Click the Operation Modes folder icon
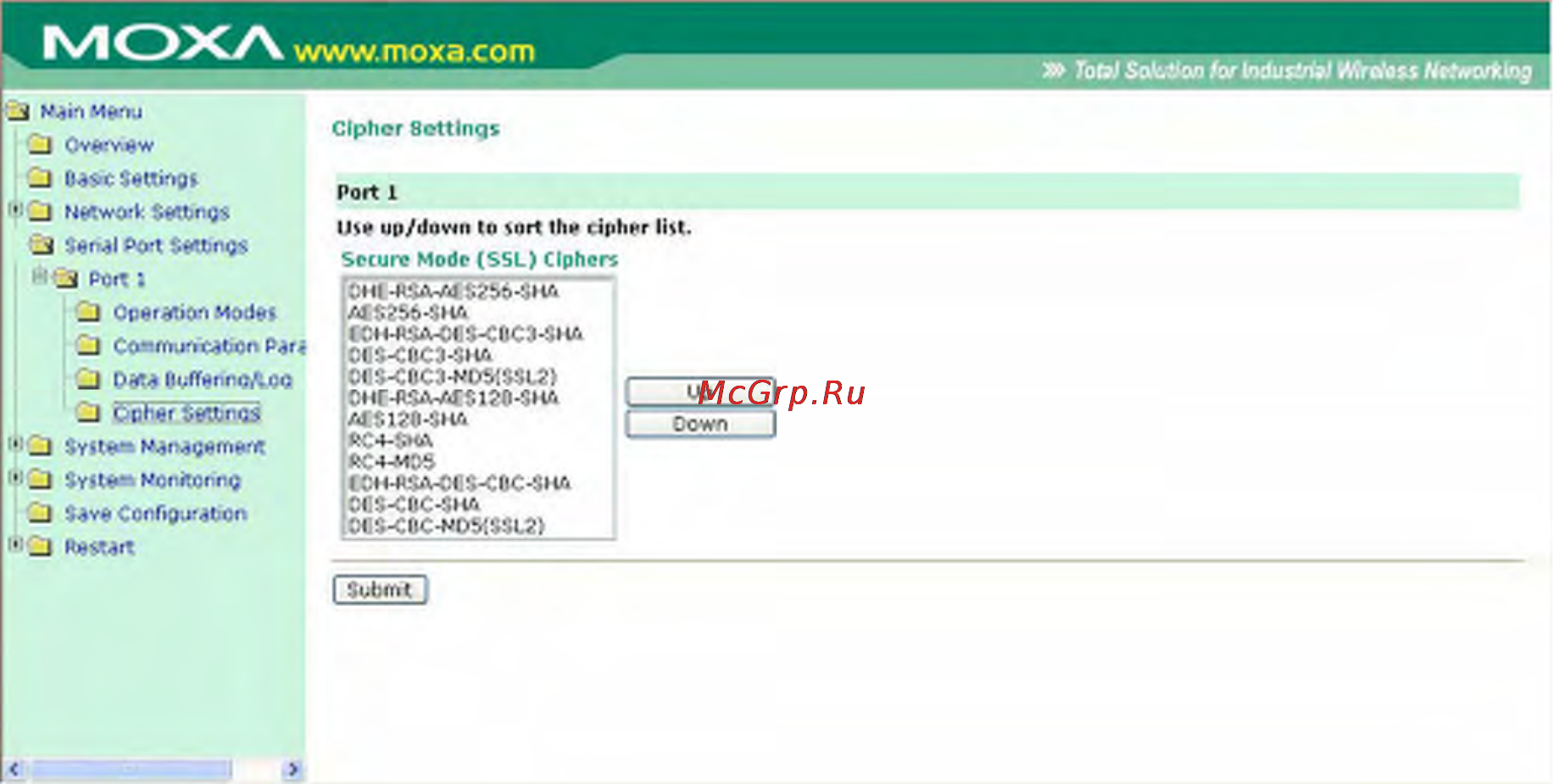 [x=88, y=312]
